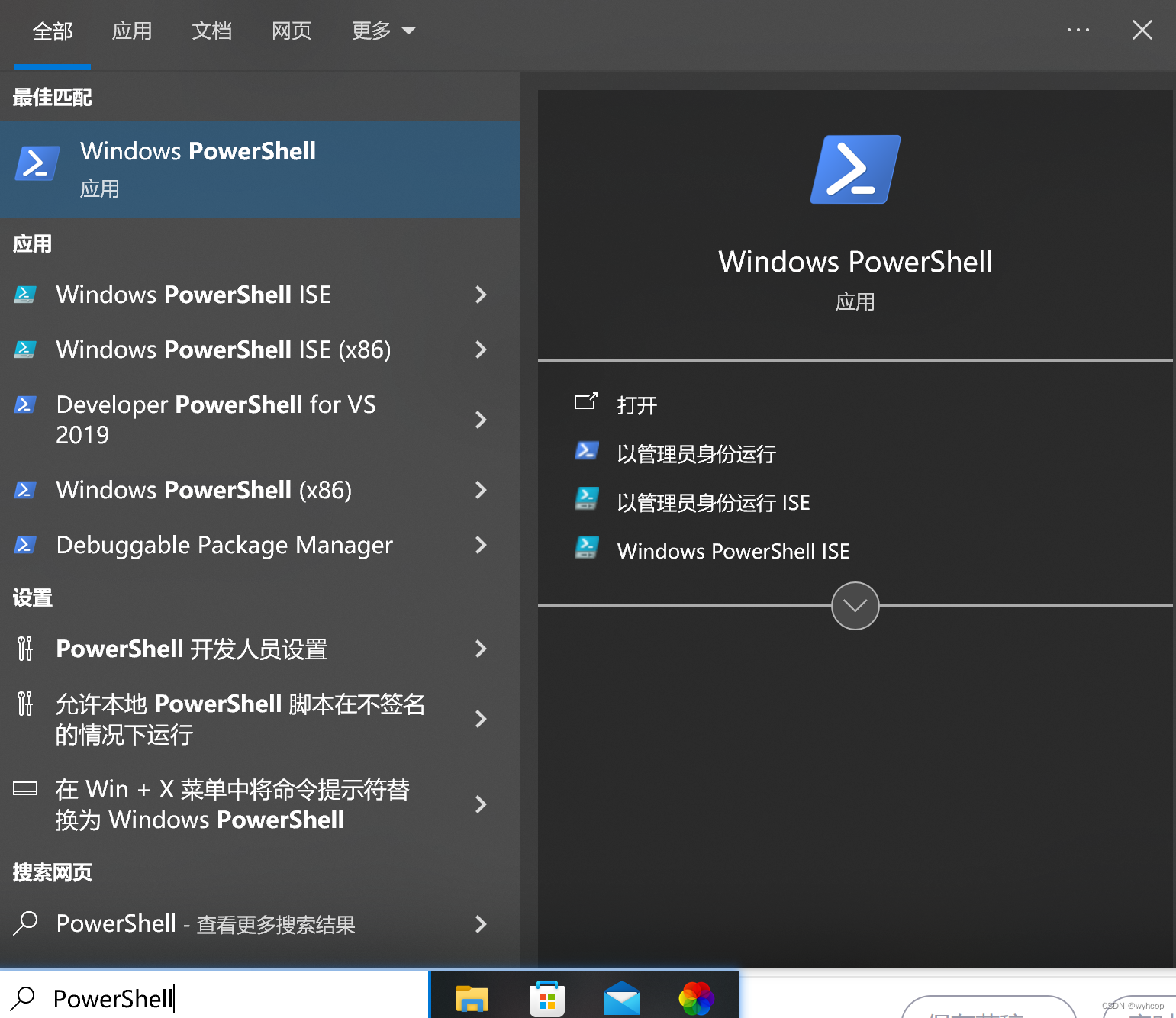
Task: Click the Debuggable Package Manager icon
Action: [25, 545]
